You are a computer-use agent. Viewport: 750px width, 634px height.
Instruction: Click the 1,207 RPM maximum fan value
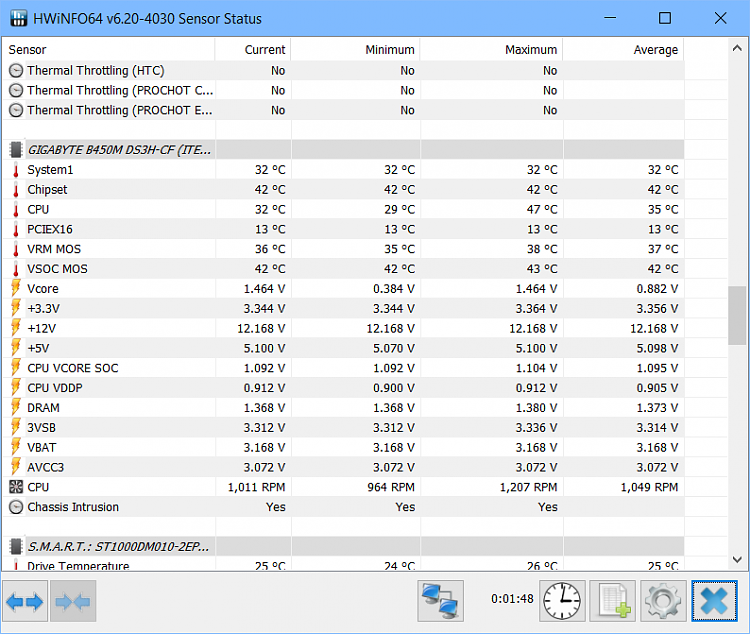pyautogui.click(x=529, y=487)
